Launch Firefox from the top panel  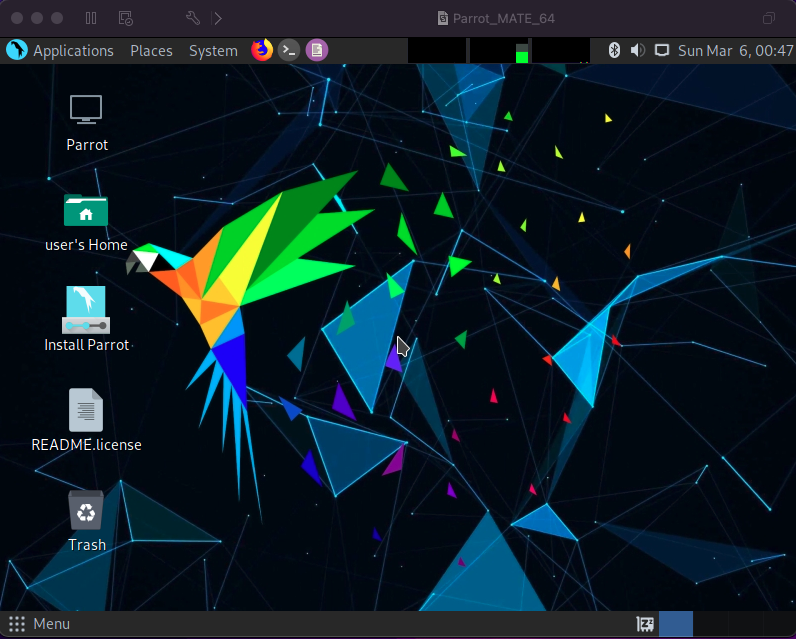[x=262, y=50]
